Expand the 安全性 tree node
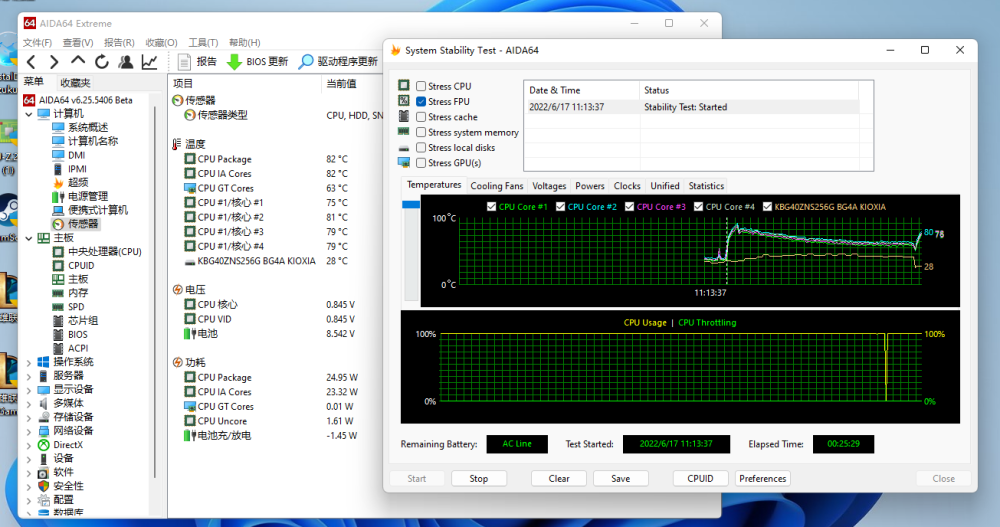 [x=29, y=486]
